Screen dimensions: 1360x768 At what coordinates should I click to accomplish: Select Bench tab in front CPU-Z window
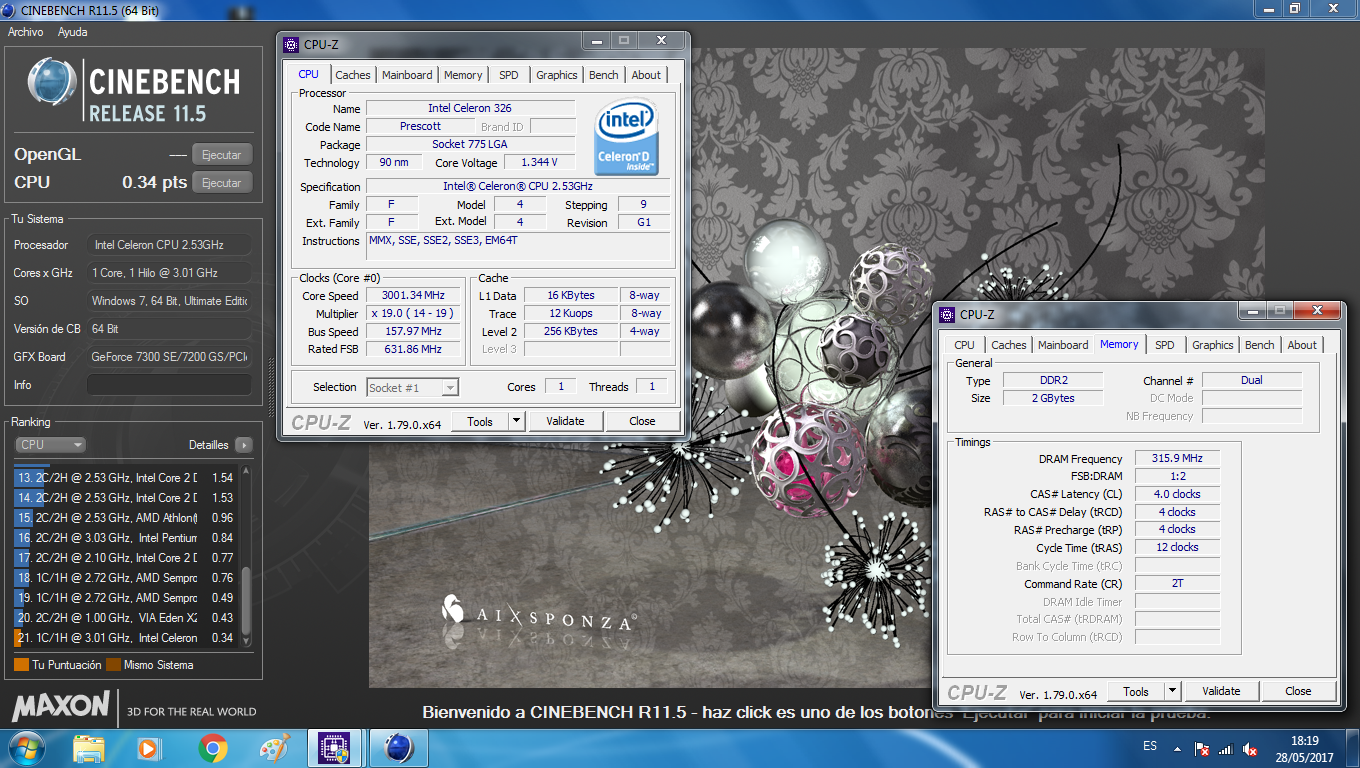(x=604, y=75)
